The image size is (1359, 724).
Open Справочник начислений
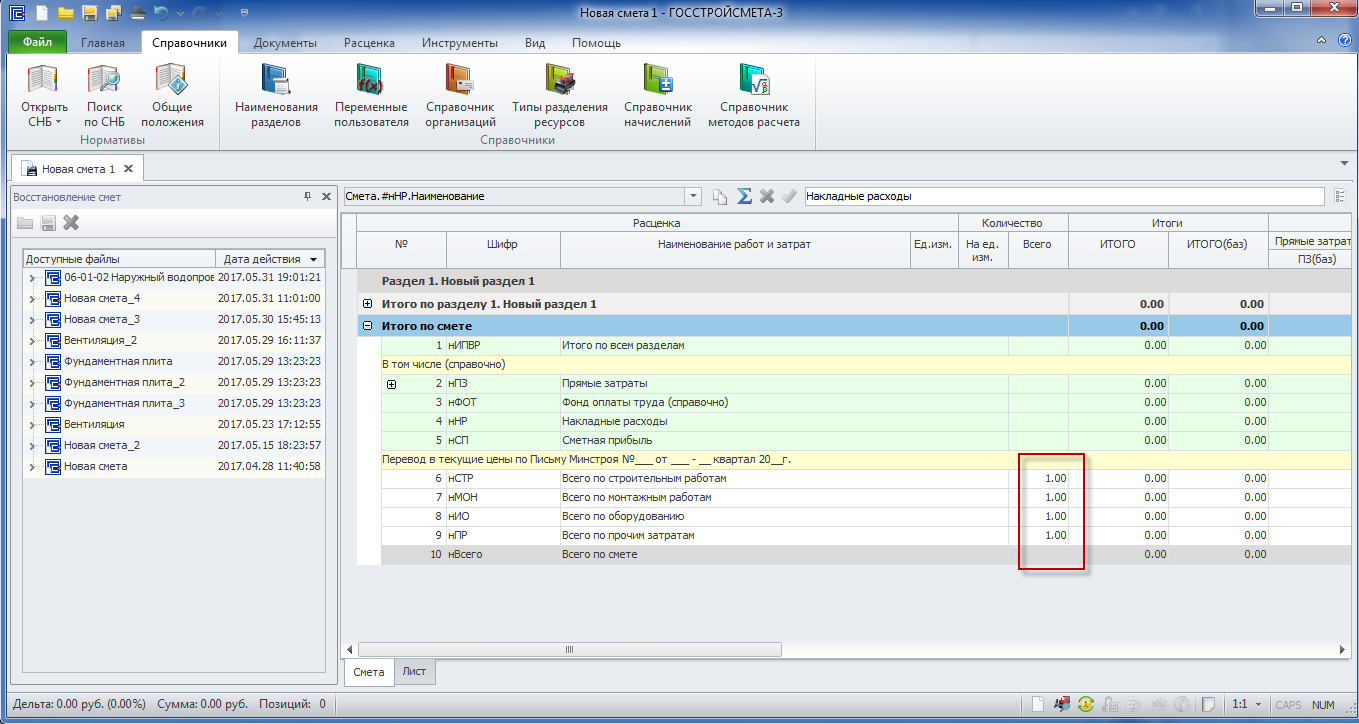click(x=658, y=96)
